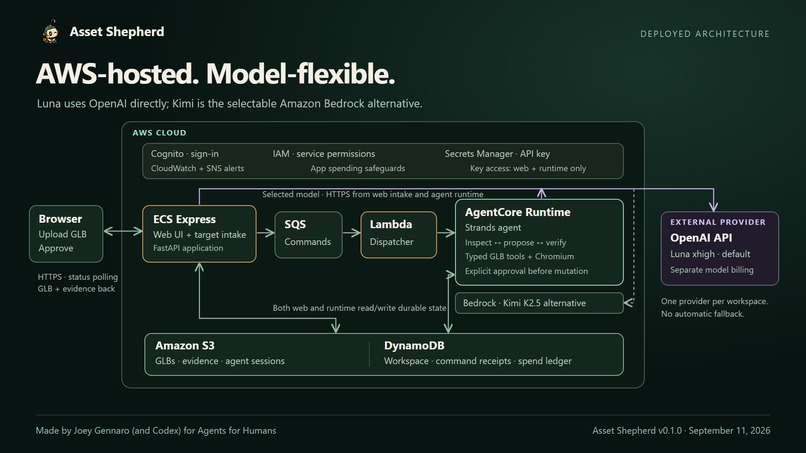The image size is (806, 453).
Task: Click 'GLB + evidence back' caption
Action: 76,289
